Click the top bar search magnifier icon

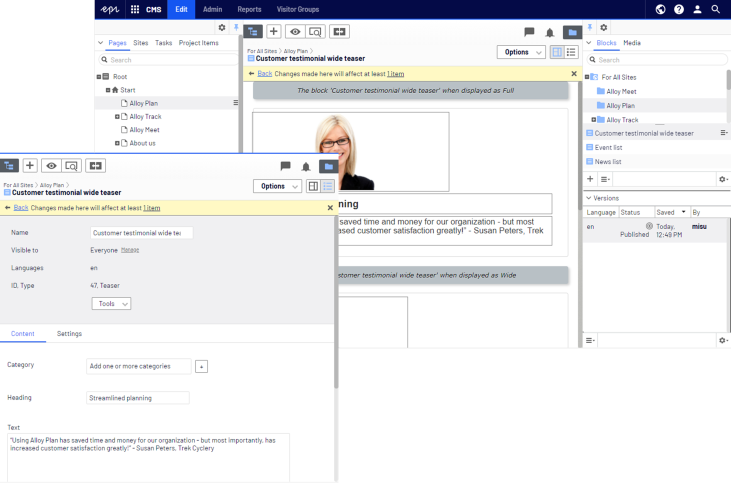point(716,9)
